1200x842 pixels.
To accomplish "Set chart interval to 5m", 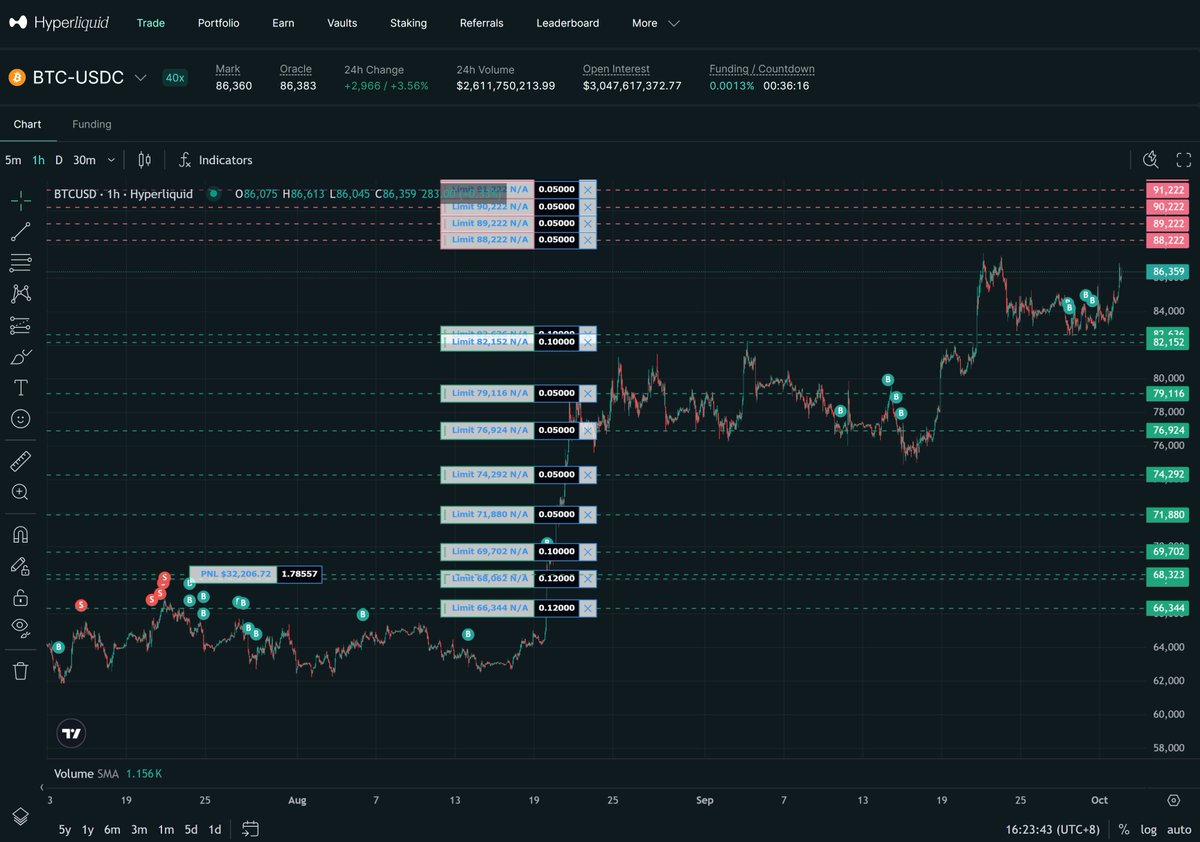I will [13, 160].
